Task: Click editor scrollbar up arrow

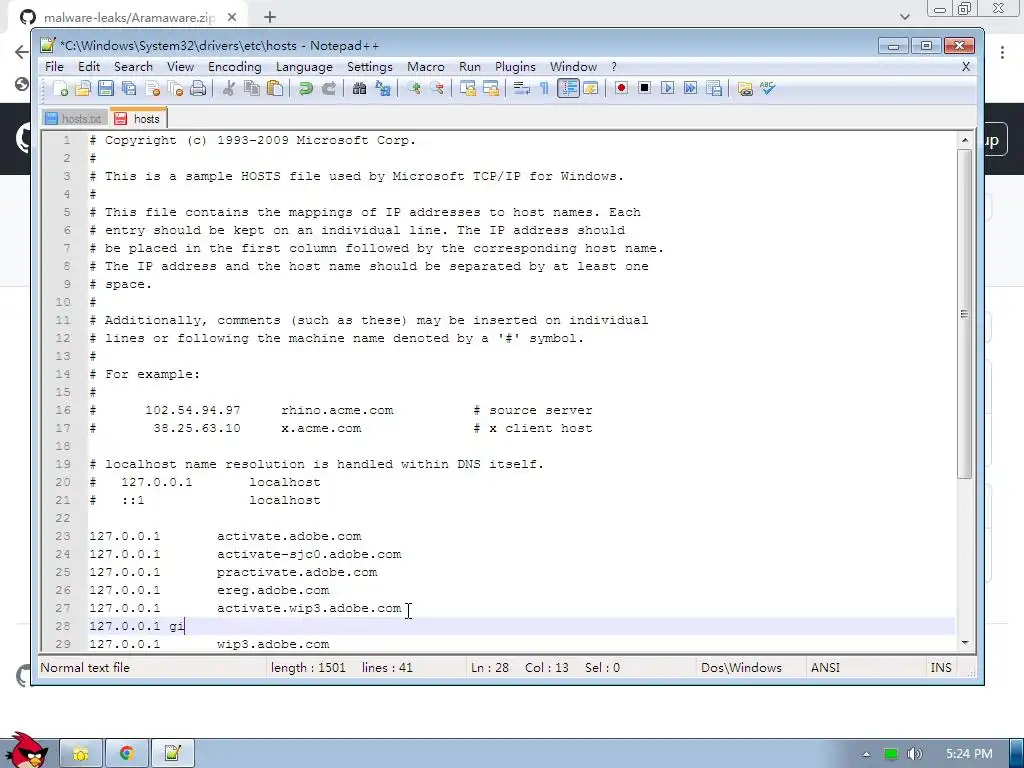Action: click(x=965, y=140)
